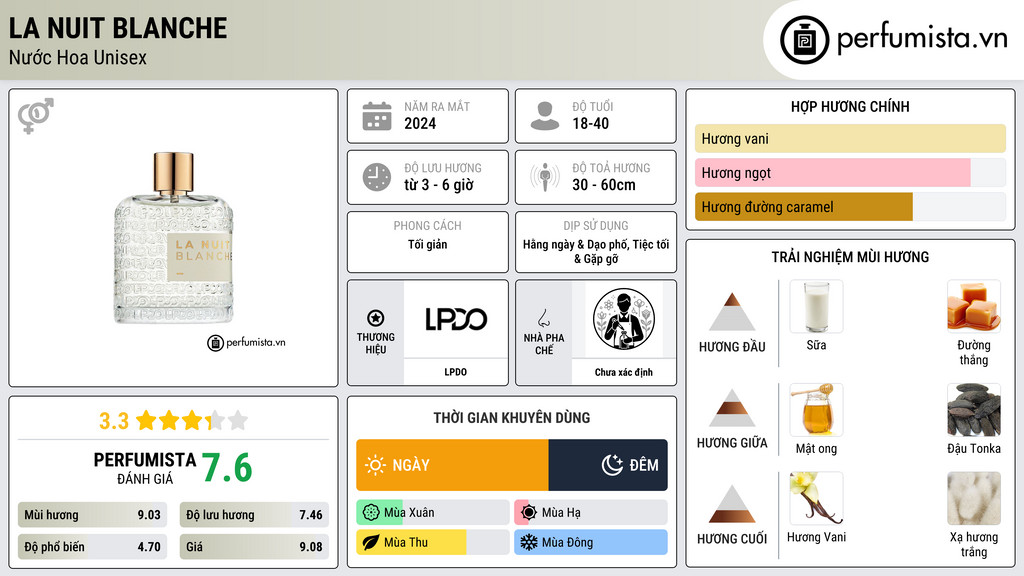1024x576 pixels.
Task: Click the unisex gender symbol icon
Action: (x=36, y=116)
